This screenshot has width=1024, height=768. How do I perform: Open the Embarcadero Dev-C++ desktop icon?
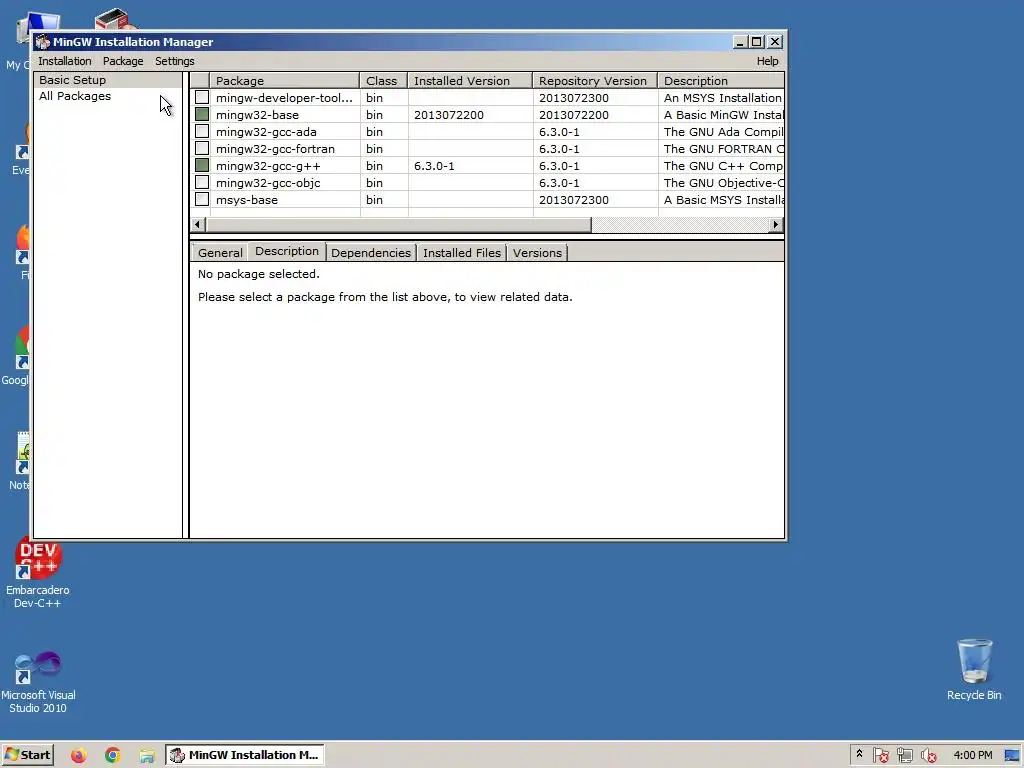(x=37, y=573)
